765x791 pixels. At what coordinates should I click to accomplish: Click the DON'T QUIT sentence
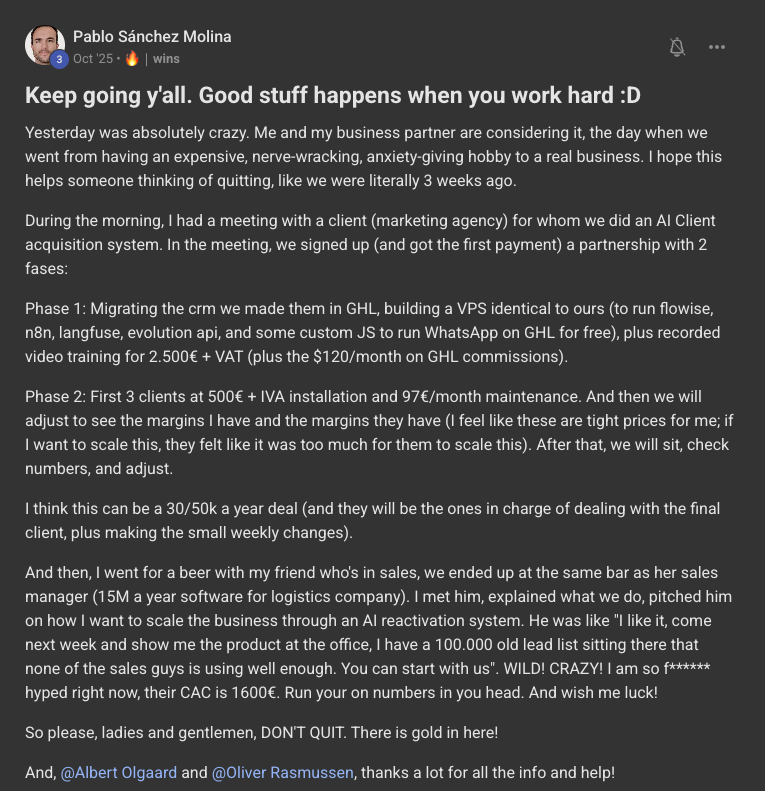261,733
